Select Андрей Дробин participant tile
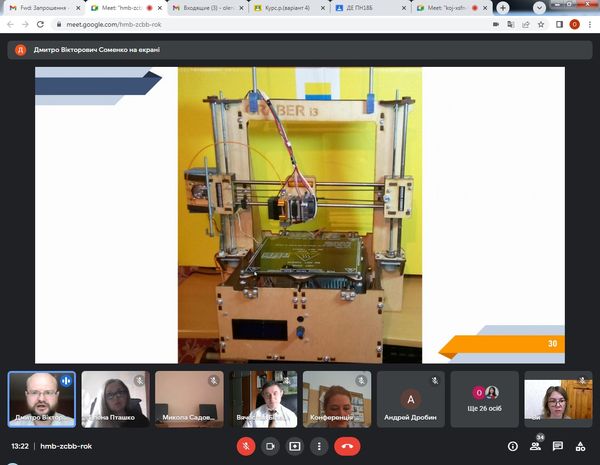The image size is (600, 465). 410,400
